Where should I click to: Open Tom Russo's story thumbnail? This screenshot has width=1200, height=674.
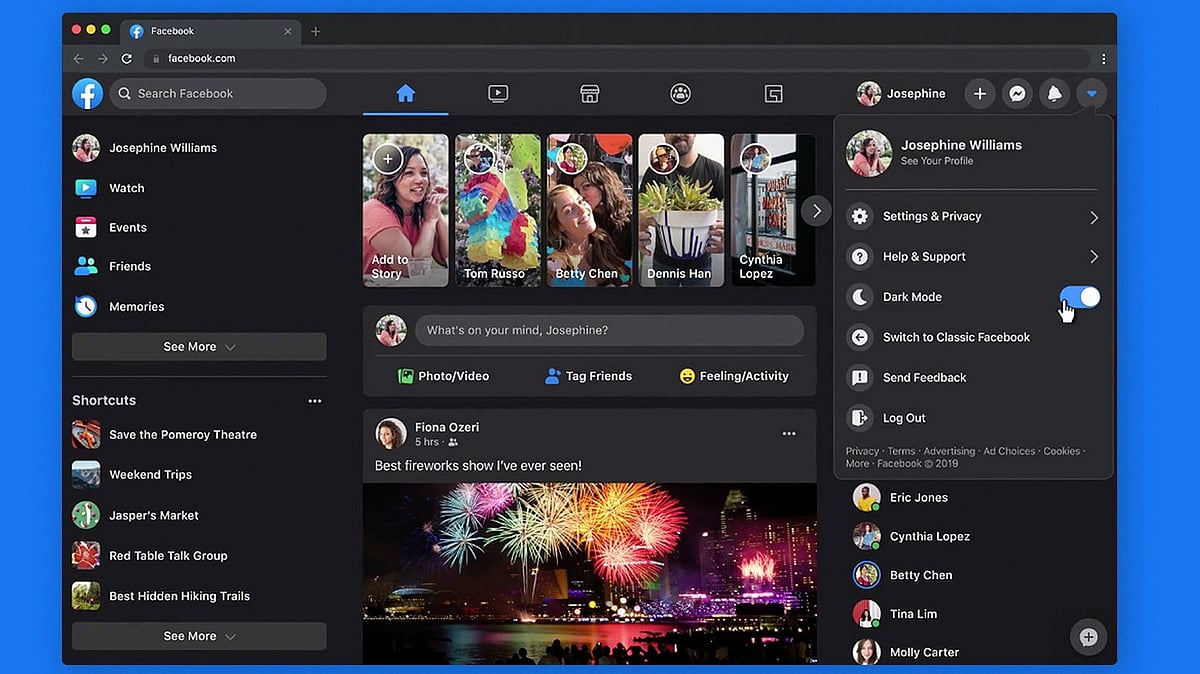pos(497,210)
